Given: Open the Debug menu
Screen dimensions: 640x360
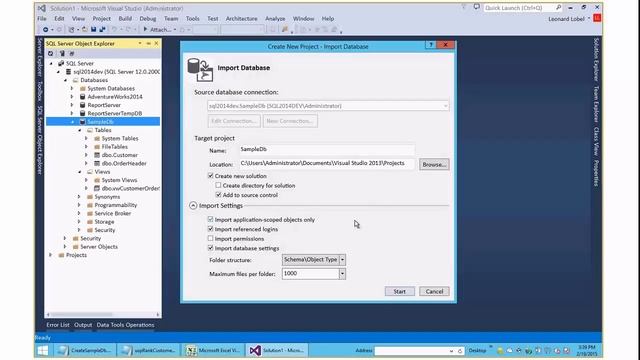Looking at the screenshot, I should pos(148,19).
